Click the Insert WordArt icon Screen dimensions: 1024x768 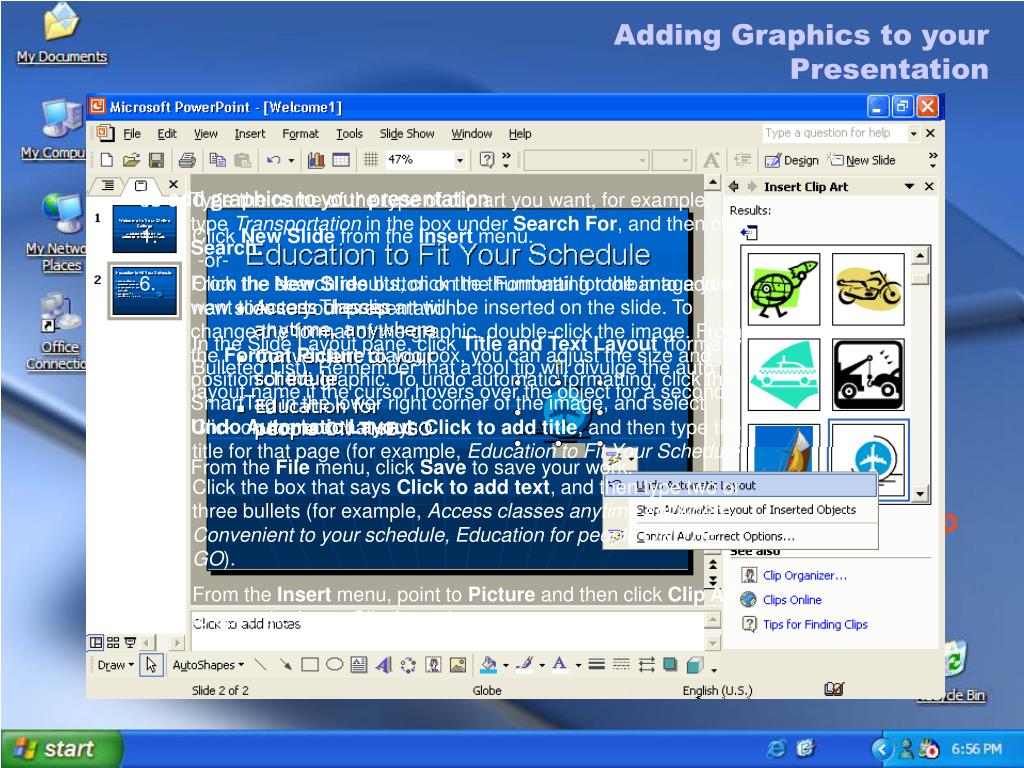[383, 665]
